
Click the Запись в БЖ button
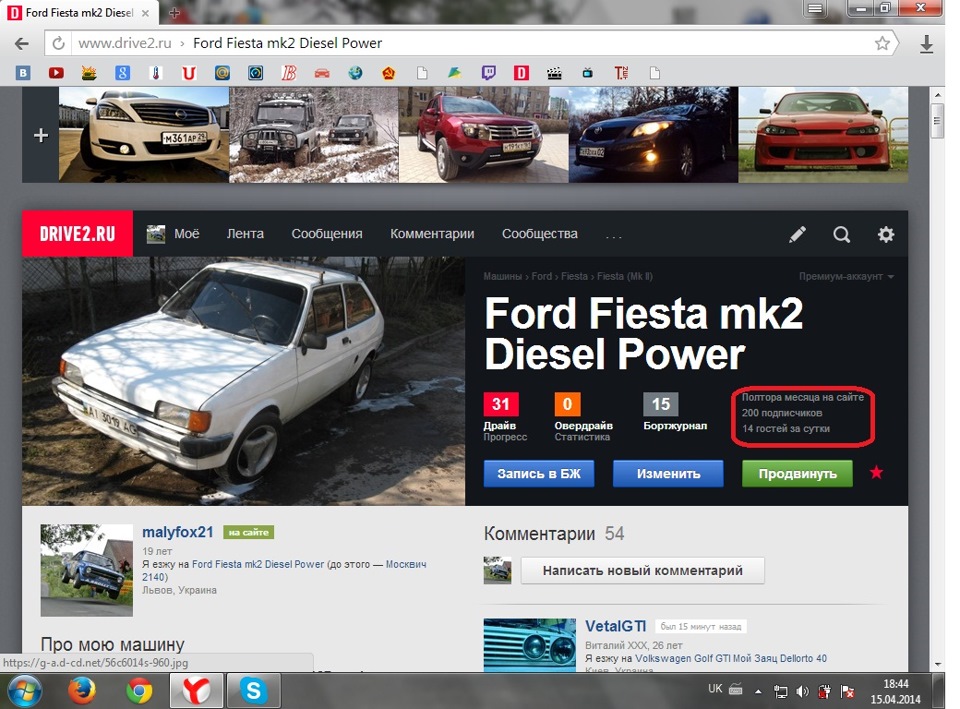pyautogui.click(x=539, y=473)
